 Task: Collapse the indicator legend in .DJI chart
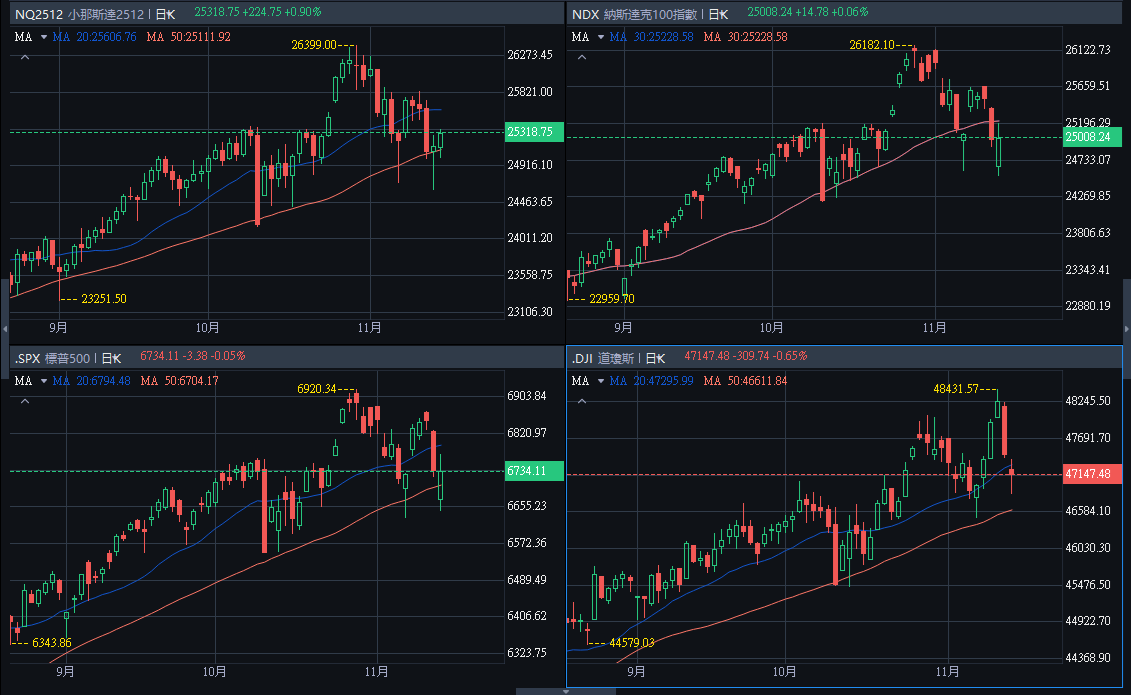click(582, 401)
